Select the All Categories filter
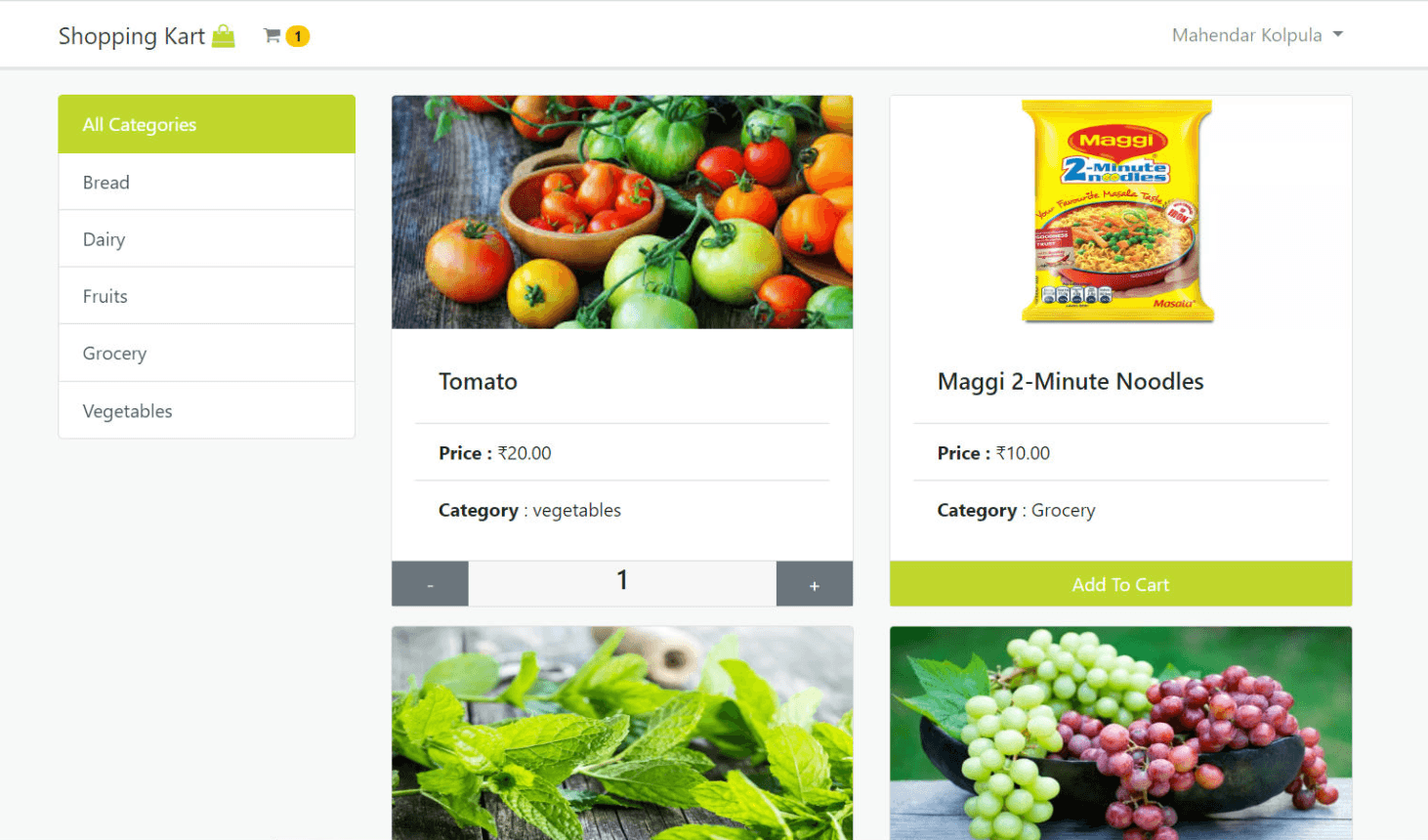Viewport: 1428px width, 840px height. [207, 124]
